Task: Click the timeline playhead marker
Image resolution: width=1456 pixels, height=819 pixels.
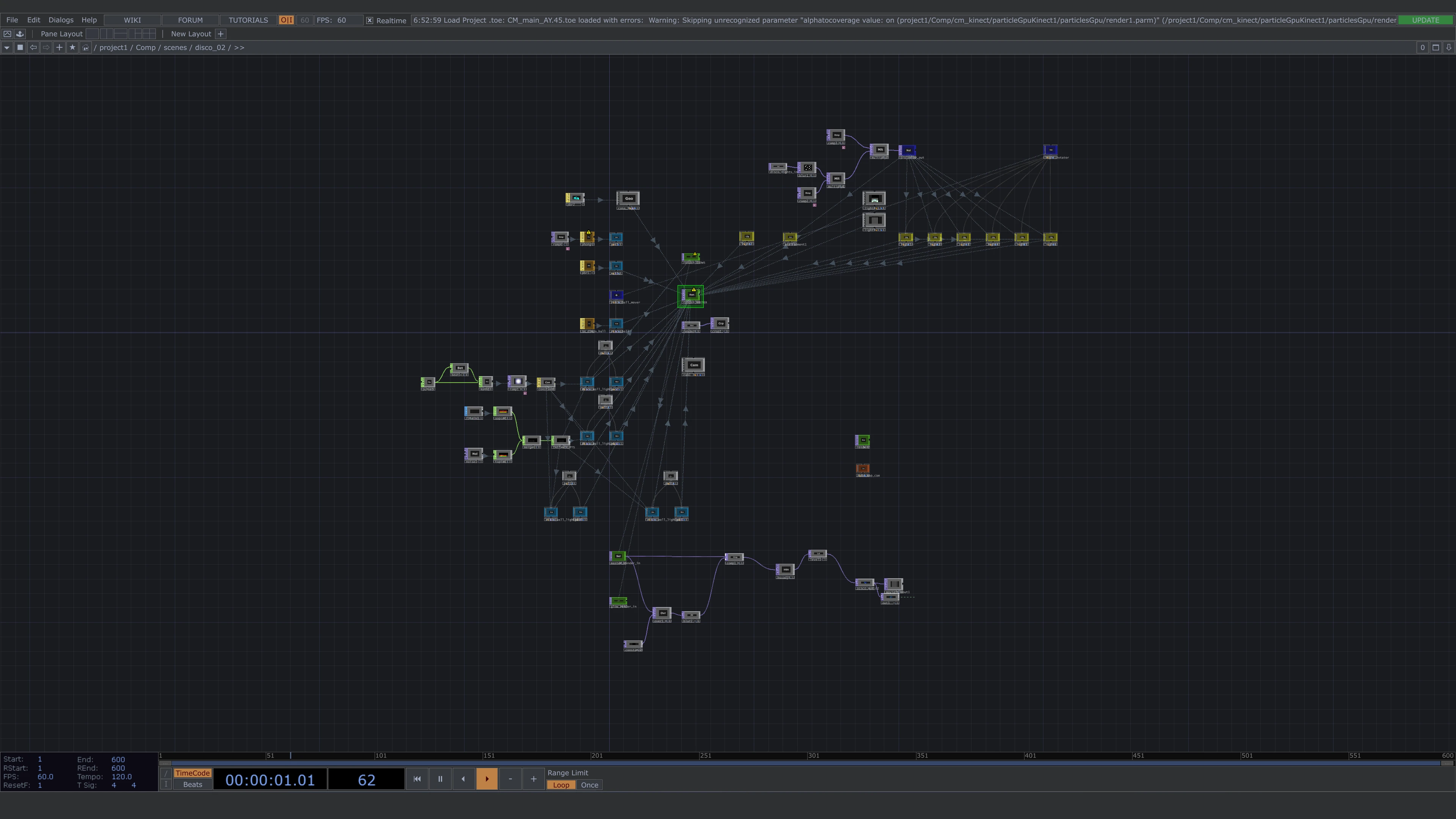Action: (290, 756)
